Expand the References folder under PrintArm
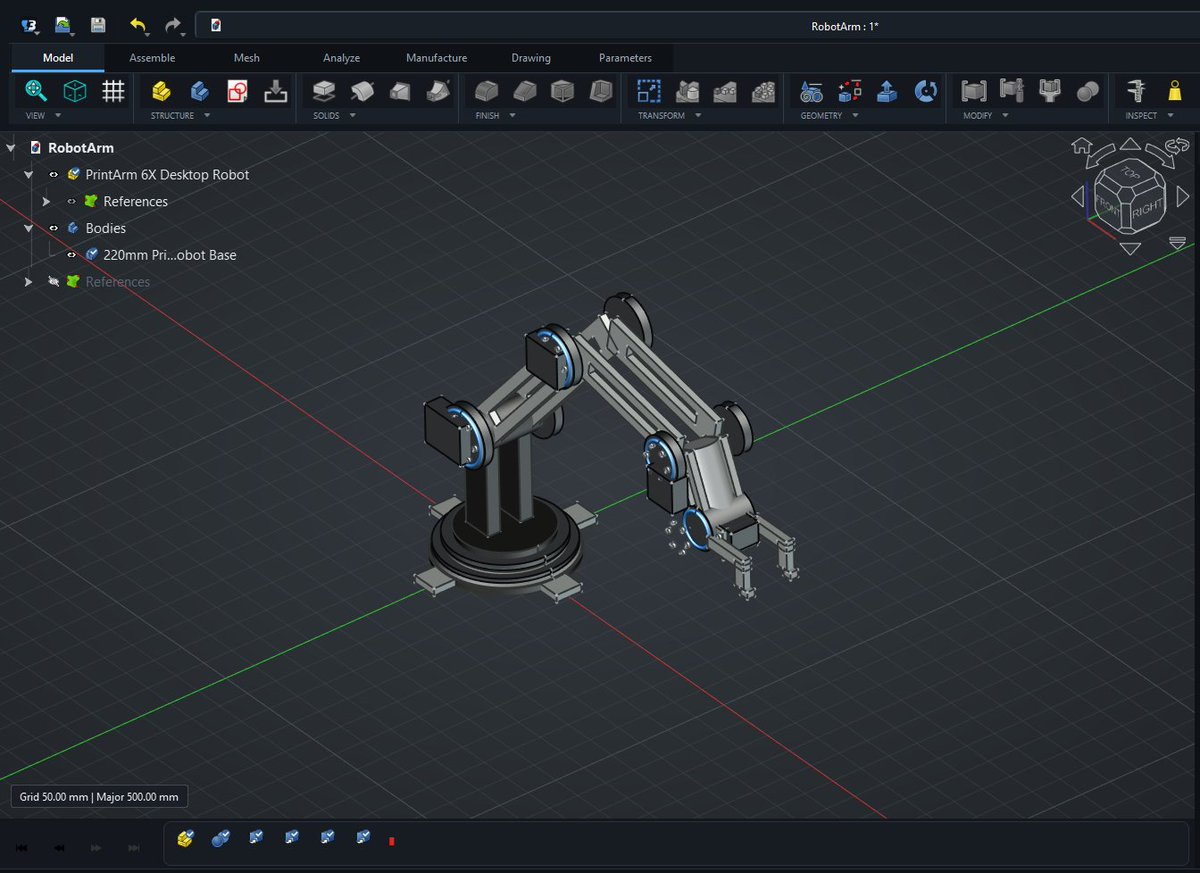This screenshot has width=1200, height=873. [x=46, y=202]
